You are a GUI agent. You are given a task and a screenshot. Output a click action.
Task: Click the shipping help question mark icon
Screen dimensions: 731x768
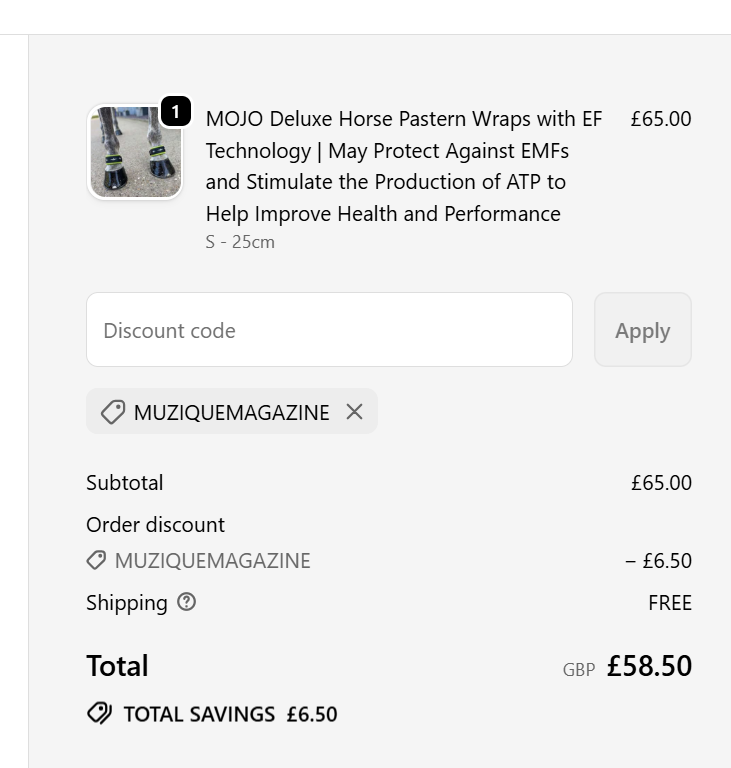point(186,602)
